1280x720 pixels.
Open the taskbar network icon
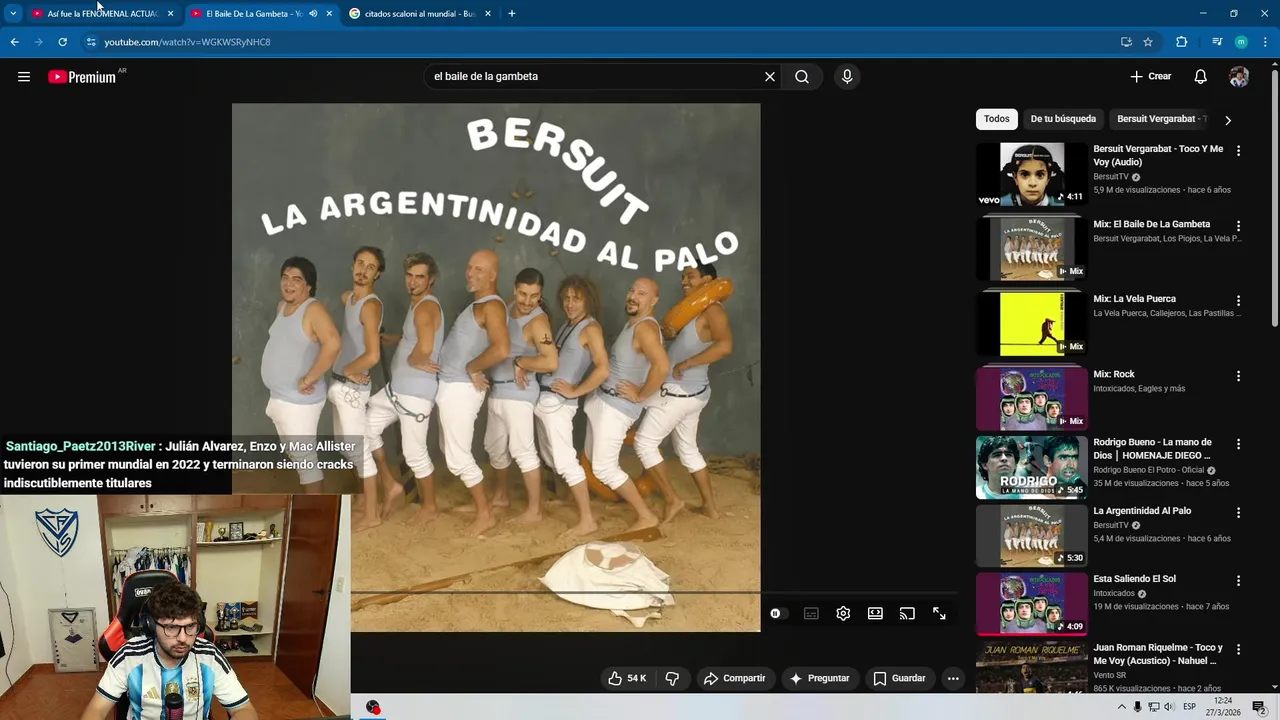point(1153,707)
